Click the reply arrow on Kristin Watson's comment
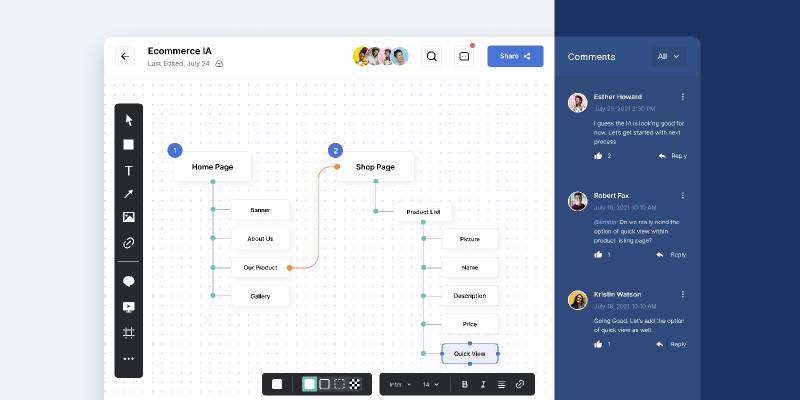800x400 pixels. click(660, 344)
